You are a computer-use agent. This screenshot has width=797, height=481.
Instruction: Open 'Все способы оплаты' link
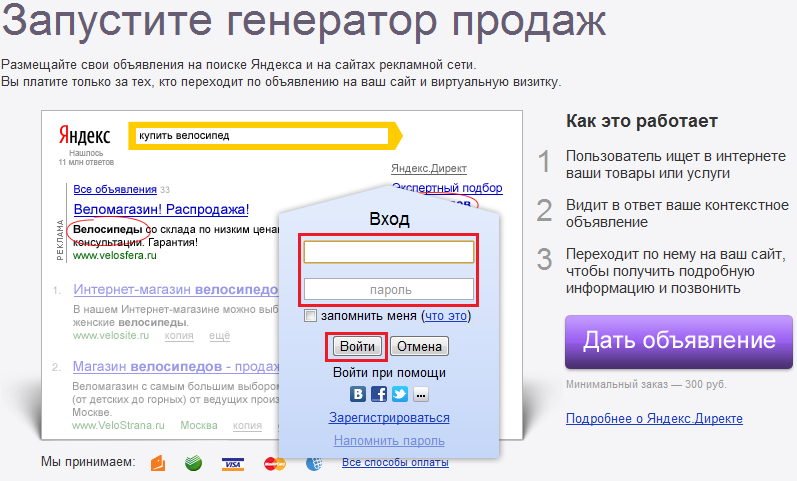[x=395, y=462]
